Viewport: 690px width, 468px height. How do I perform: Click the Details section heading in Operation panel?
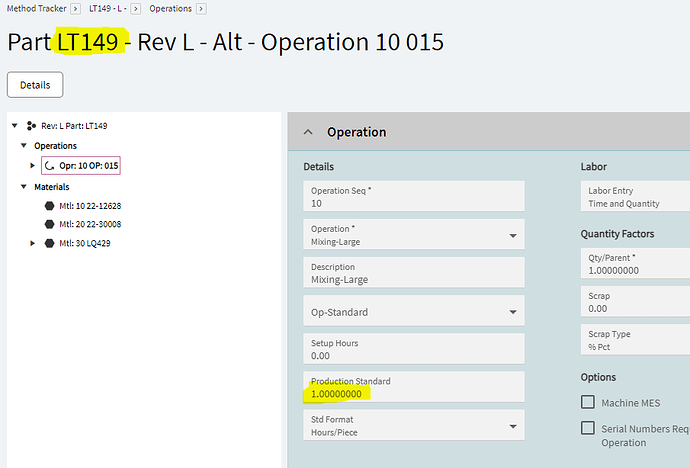click(x=319, y=167)
